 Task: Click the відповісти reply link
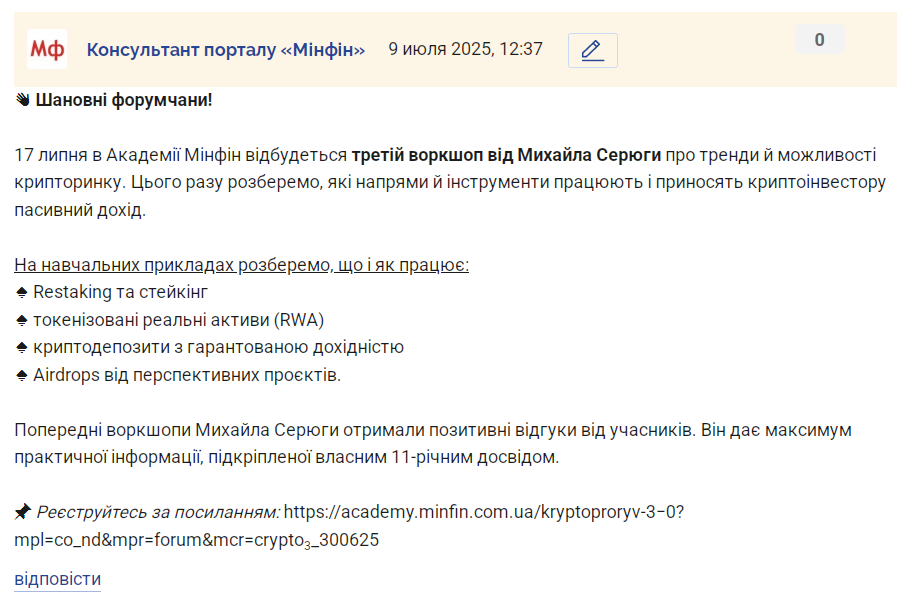point(57,579)
